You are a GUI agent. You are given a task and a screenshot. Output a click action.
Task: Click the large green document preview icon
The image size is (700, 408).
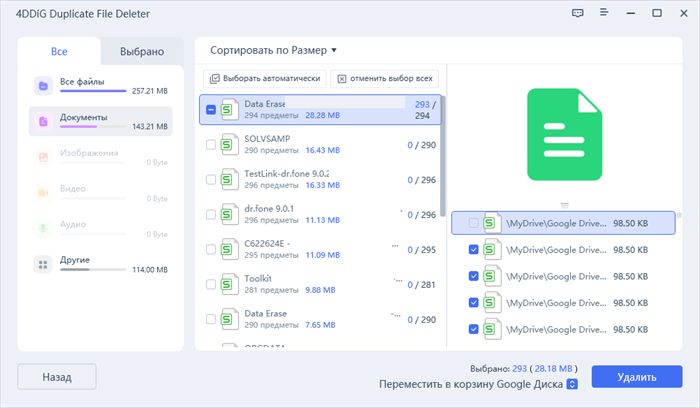point(564,134)
